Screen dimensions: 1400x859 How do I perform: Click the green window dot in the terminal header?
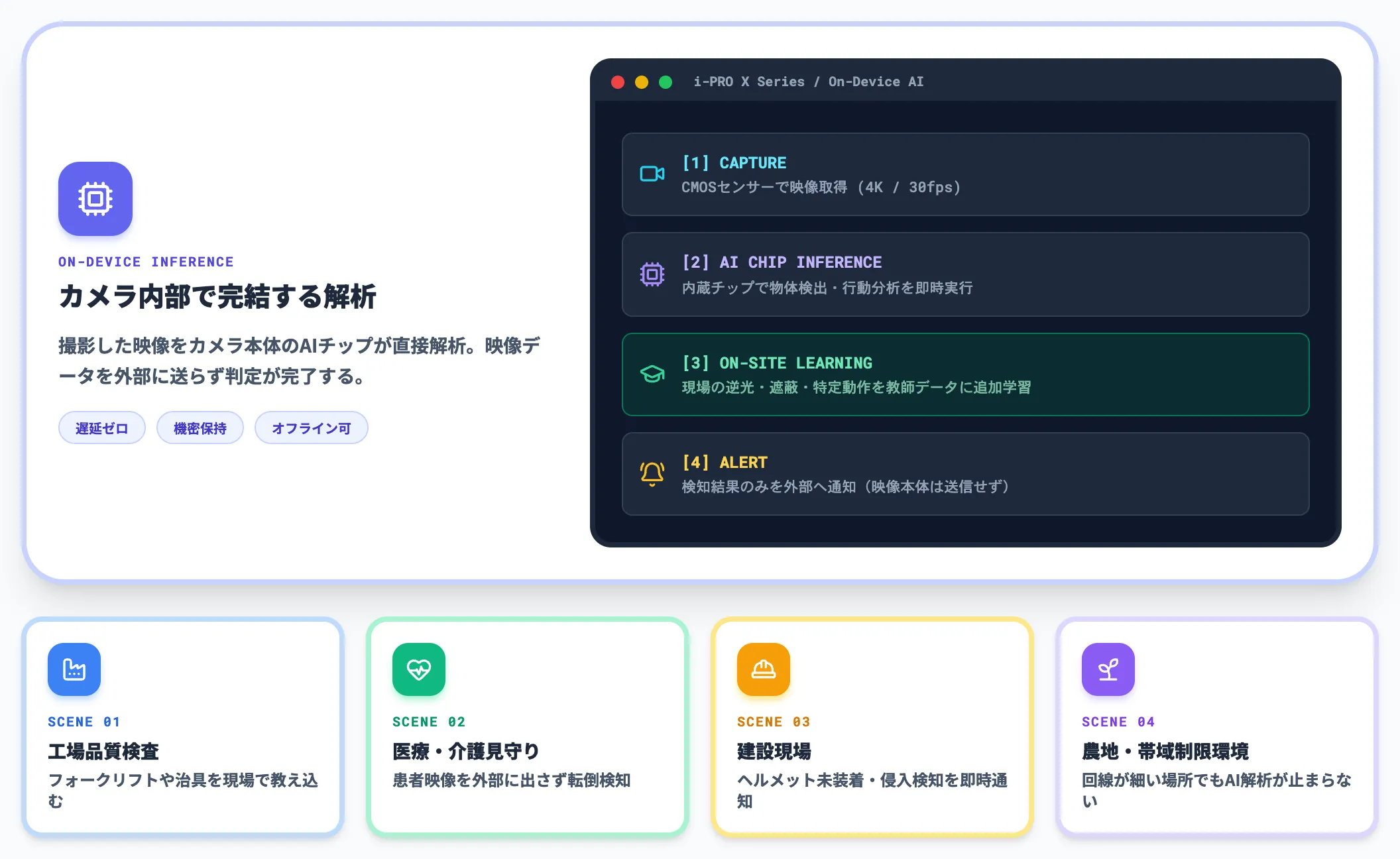click(x=666, y=82)
